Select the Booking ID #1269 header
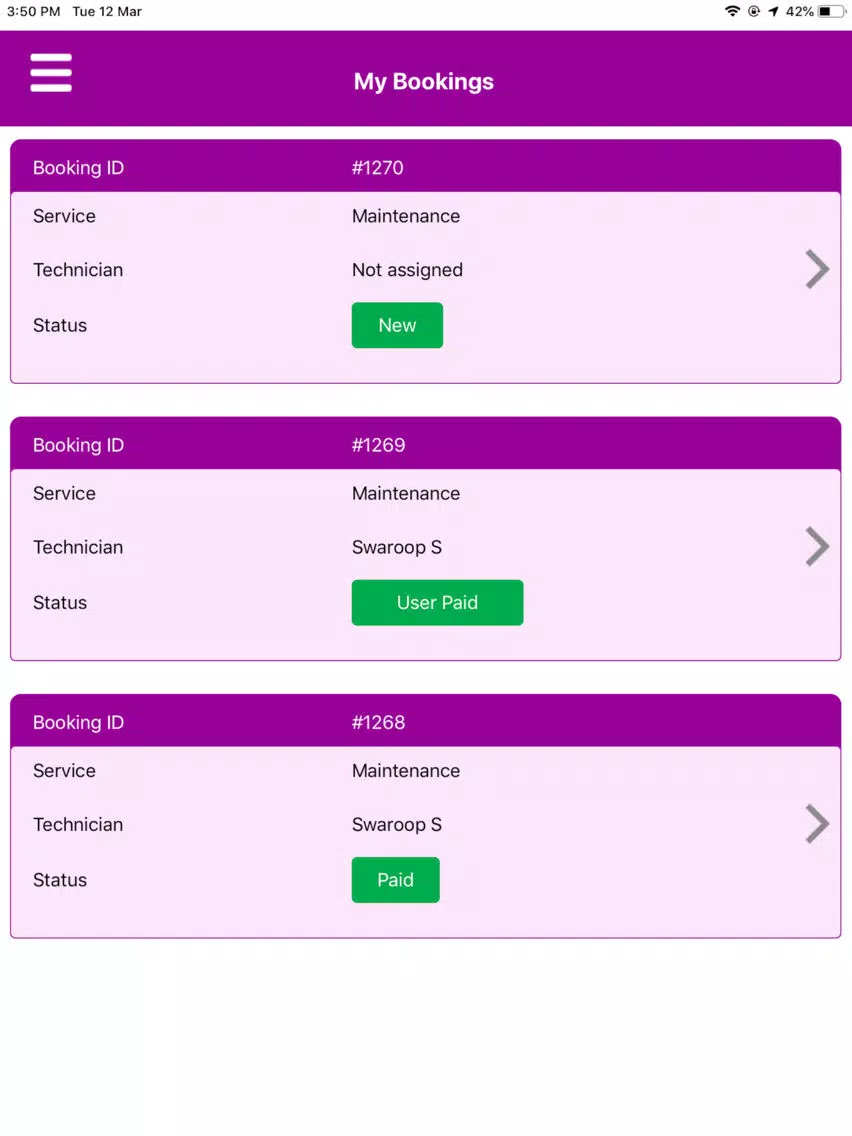The height and width of the screenshot is (1136, 852). [425, 444]
